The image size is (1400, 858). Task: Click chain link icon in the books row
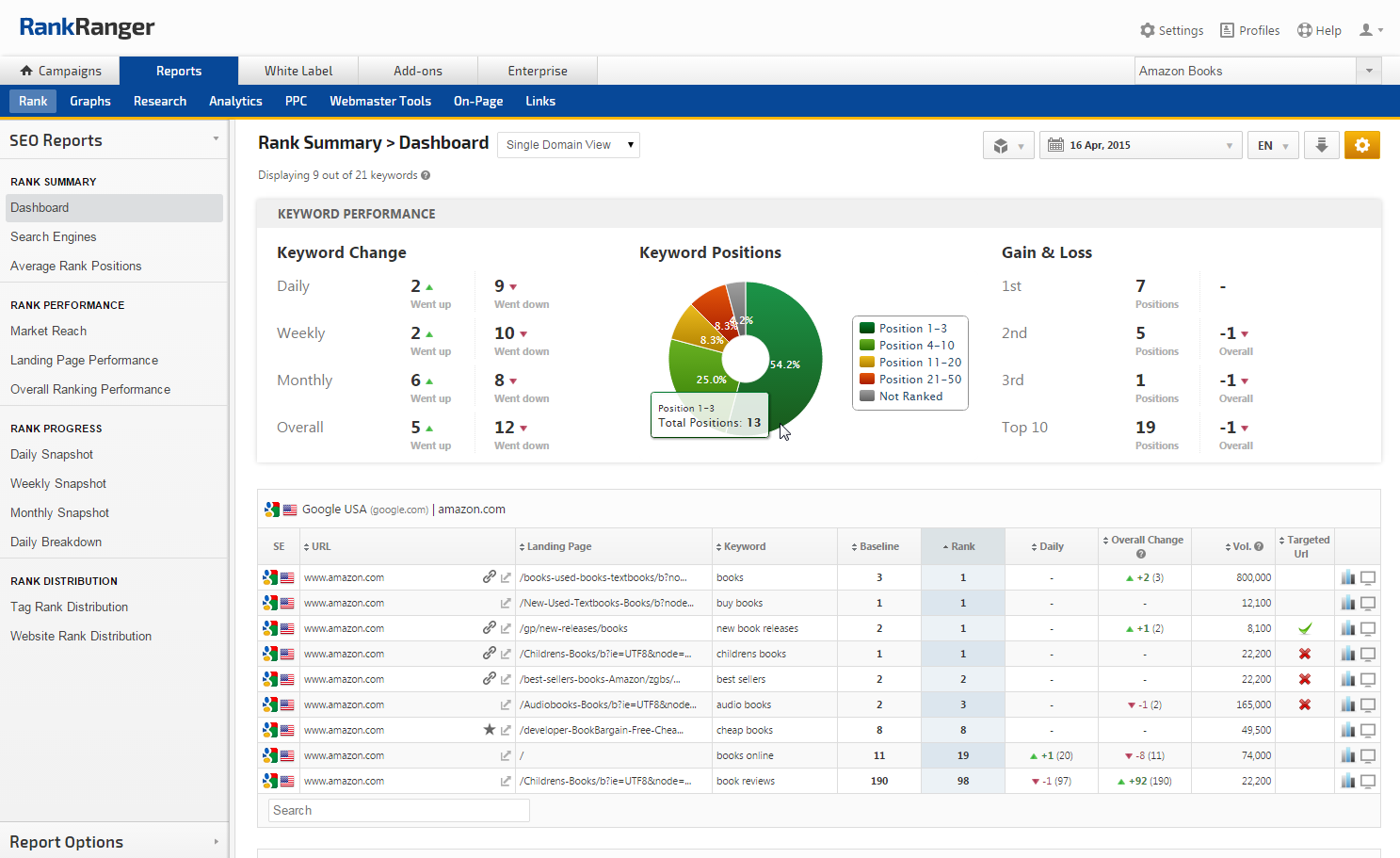coord(489,577)
